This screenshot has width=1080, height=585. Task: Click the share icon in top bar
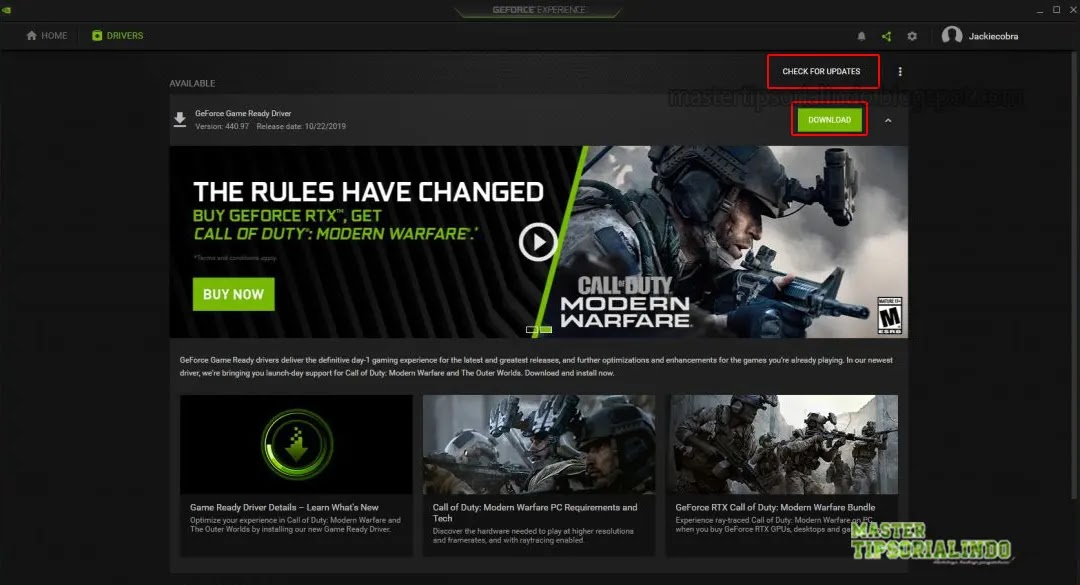[886, 37]
